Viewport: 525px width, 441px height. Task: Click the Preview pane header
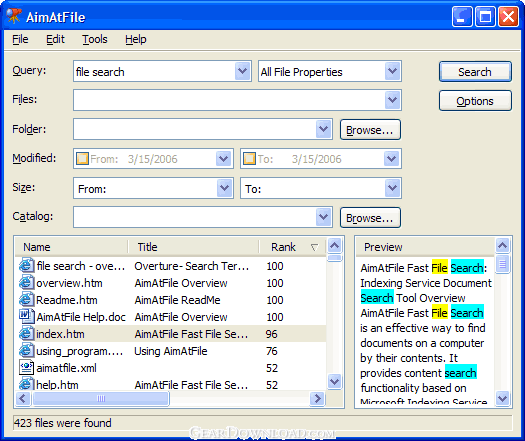coord(425,247)
